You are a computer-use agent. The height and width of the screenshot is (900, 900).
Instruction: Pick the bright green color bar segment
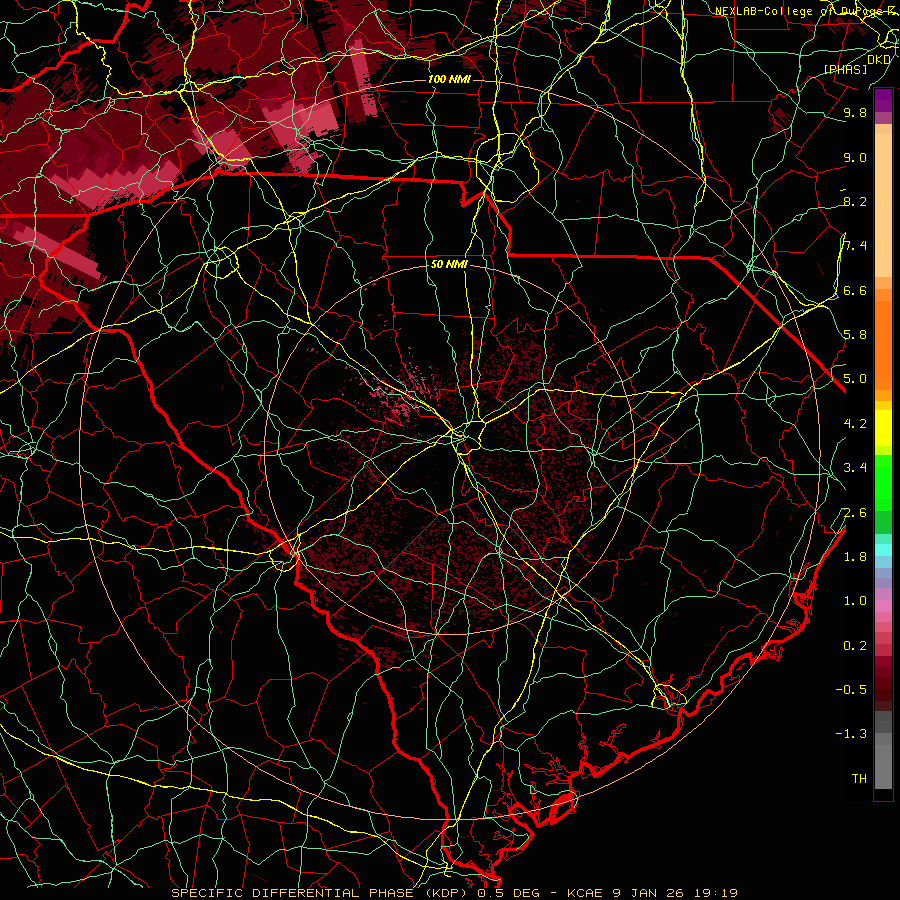(883, 481)
